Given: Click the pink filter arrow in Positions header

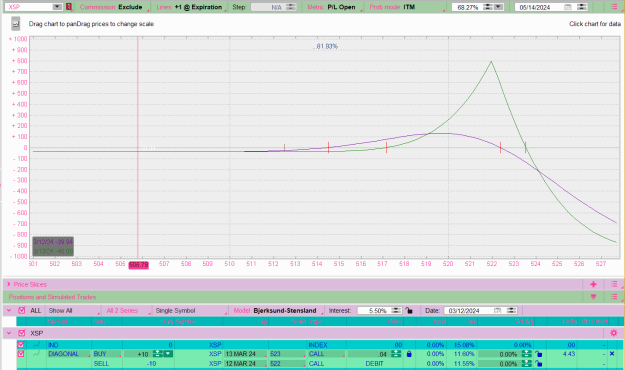Looking at the screenshot, I should [594, 297].
